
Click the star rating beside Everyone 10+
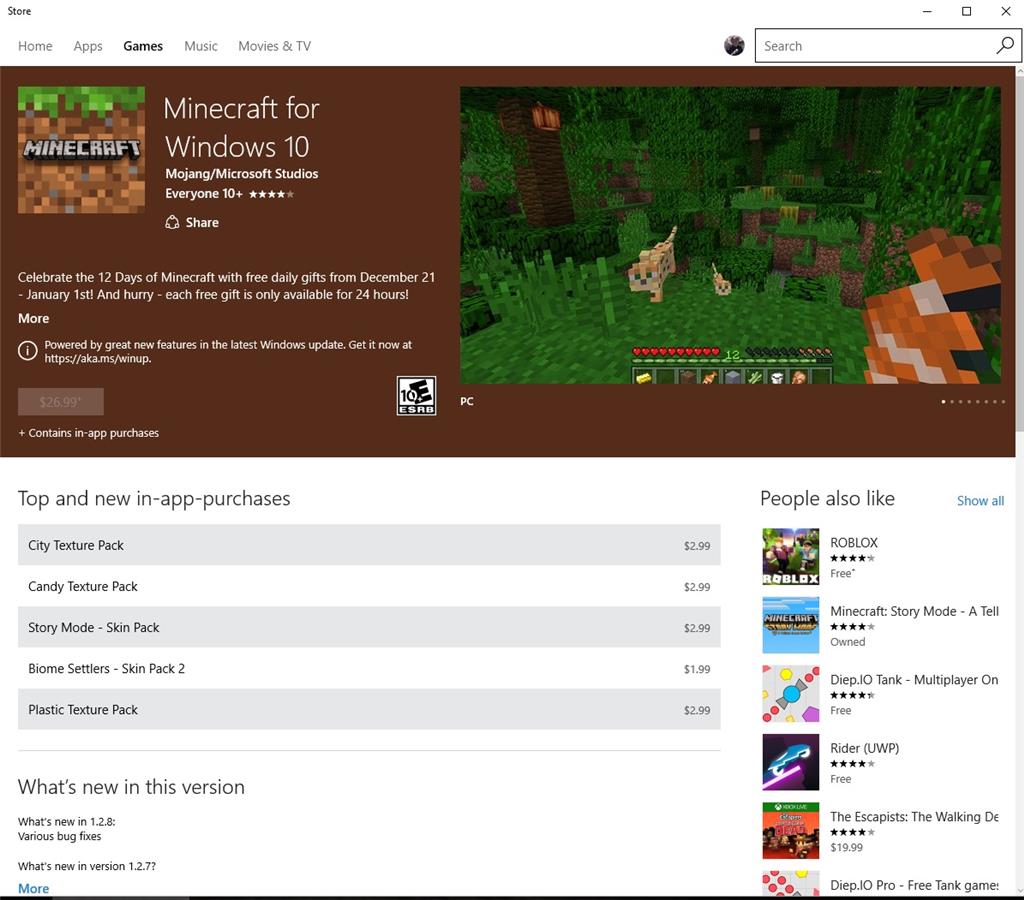tap(271, 194)
